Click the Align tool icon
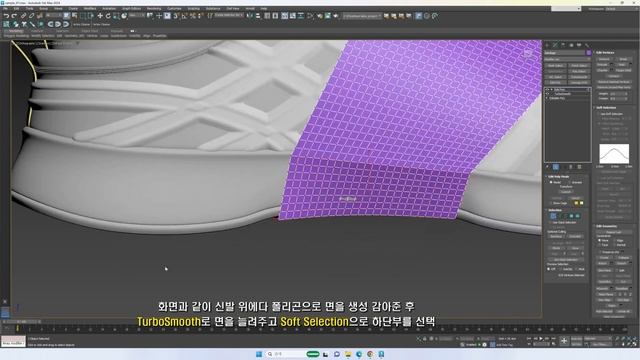640x360 pixels. coord(258,16)
